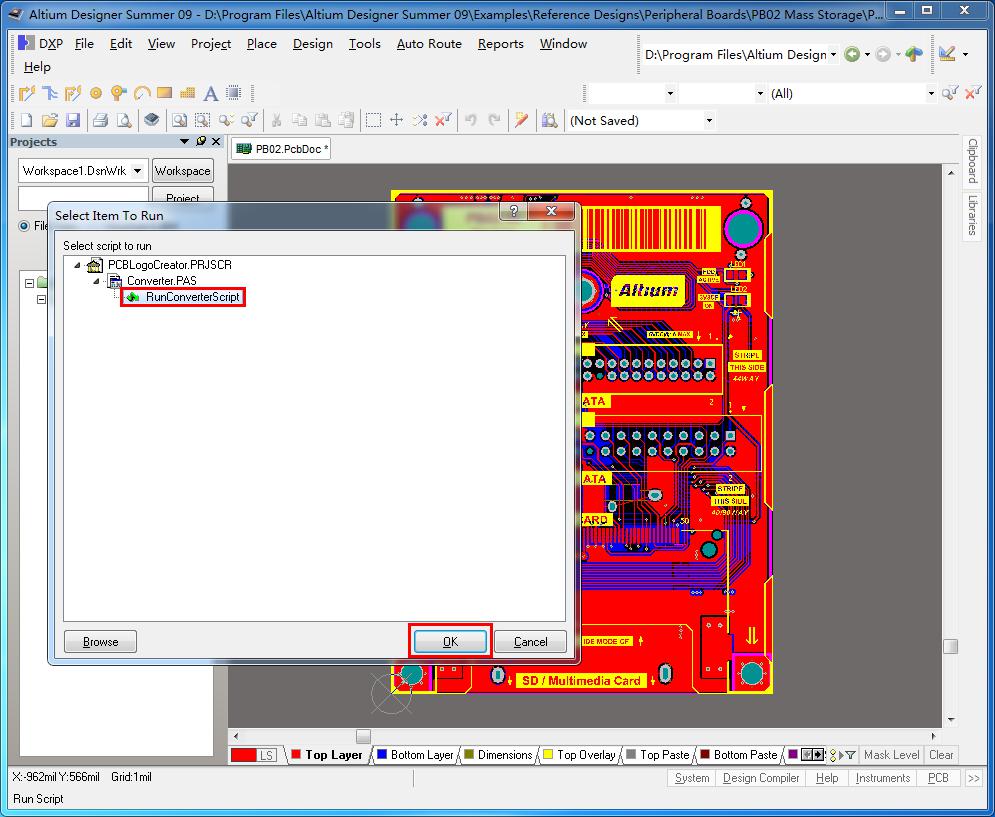Collapse the Converter.PAS node
Image resolution: width=995 pixels, height=817 pixels.
click(96, 281)
